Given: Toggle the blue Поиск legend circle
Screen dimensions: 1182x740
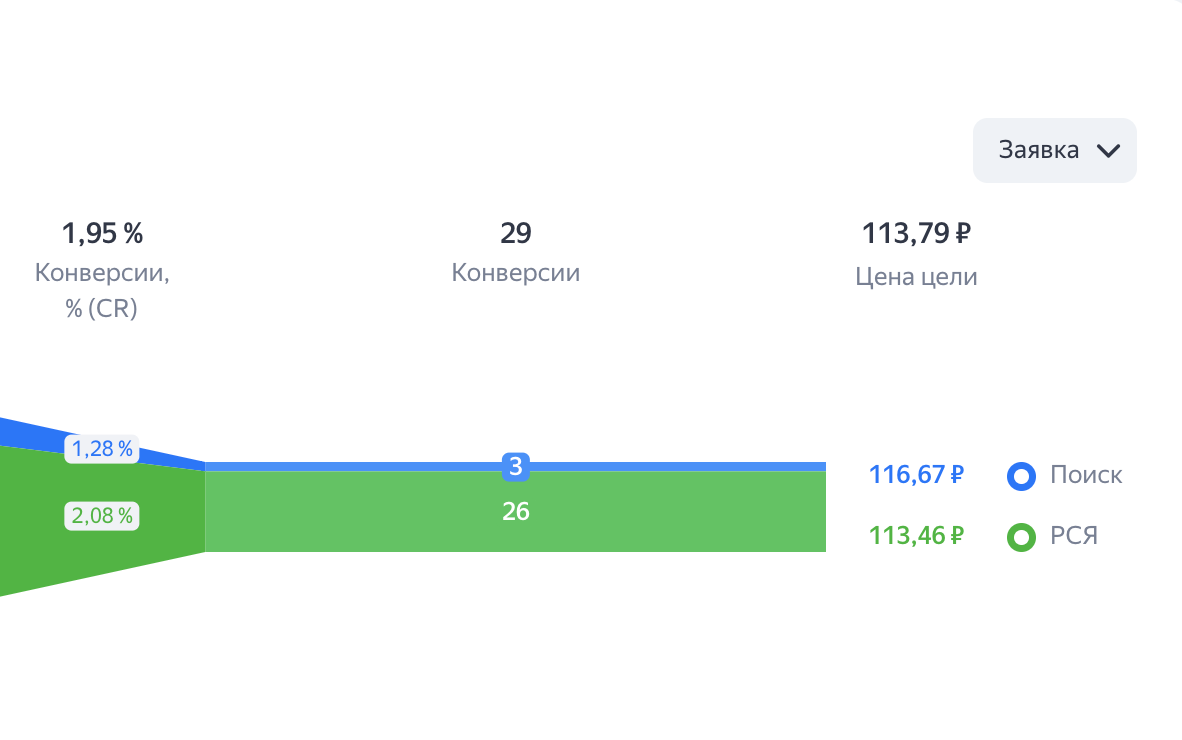Looking at the screenshot, I should [x=1021, y=476].
